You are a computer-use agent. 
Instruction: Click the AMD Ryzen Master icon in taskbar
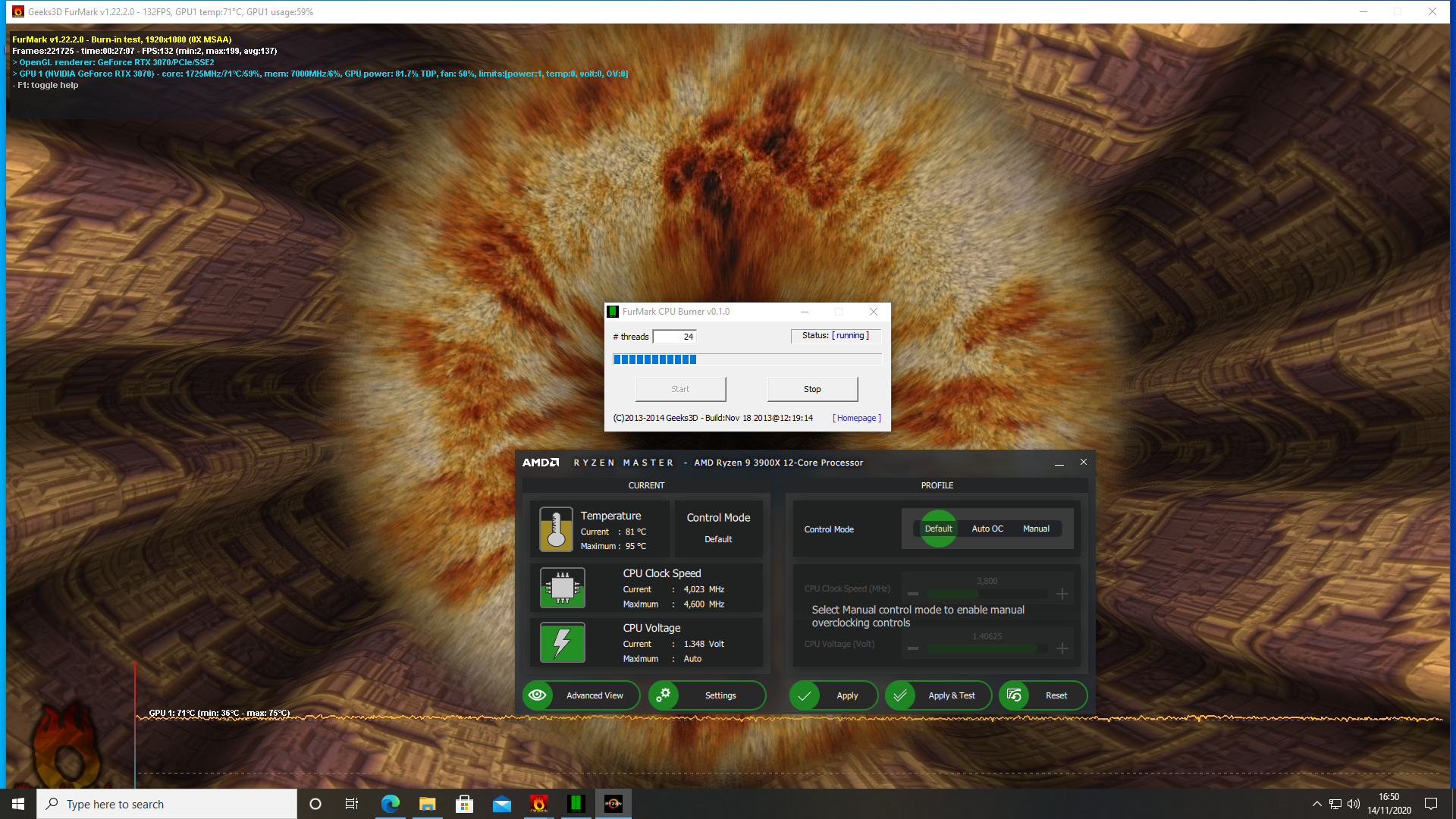613,803
